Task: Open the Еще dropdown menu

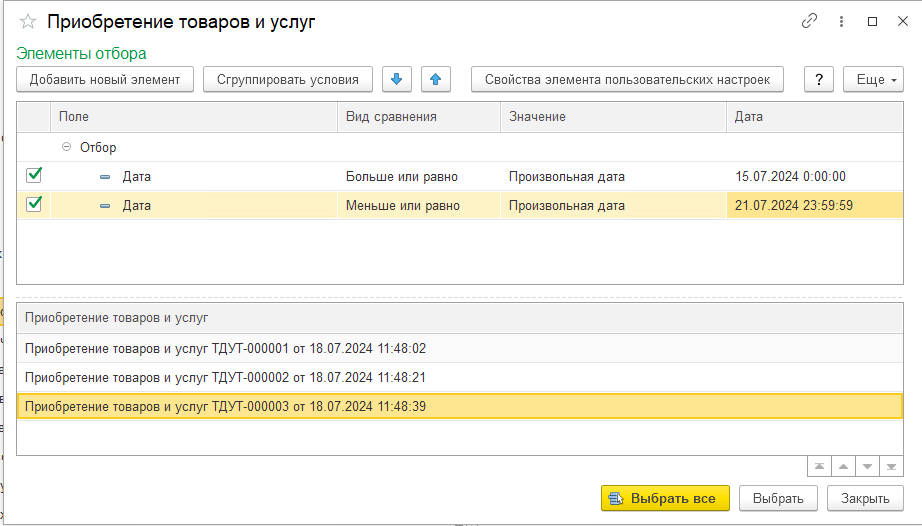Action: click(873, 79)
